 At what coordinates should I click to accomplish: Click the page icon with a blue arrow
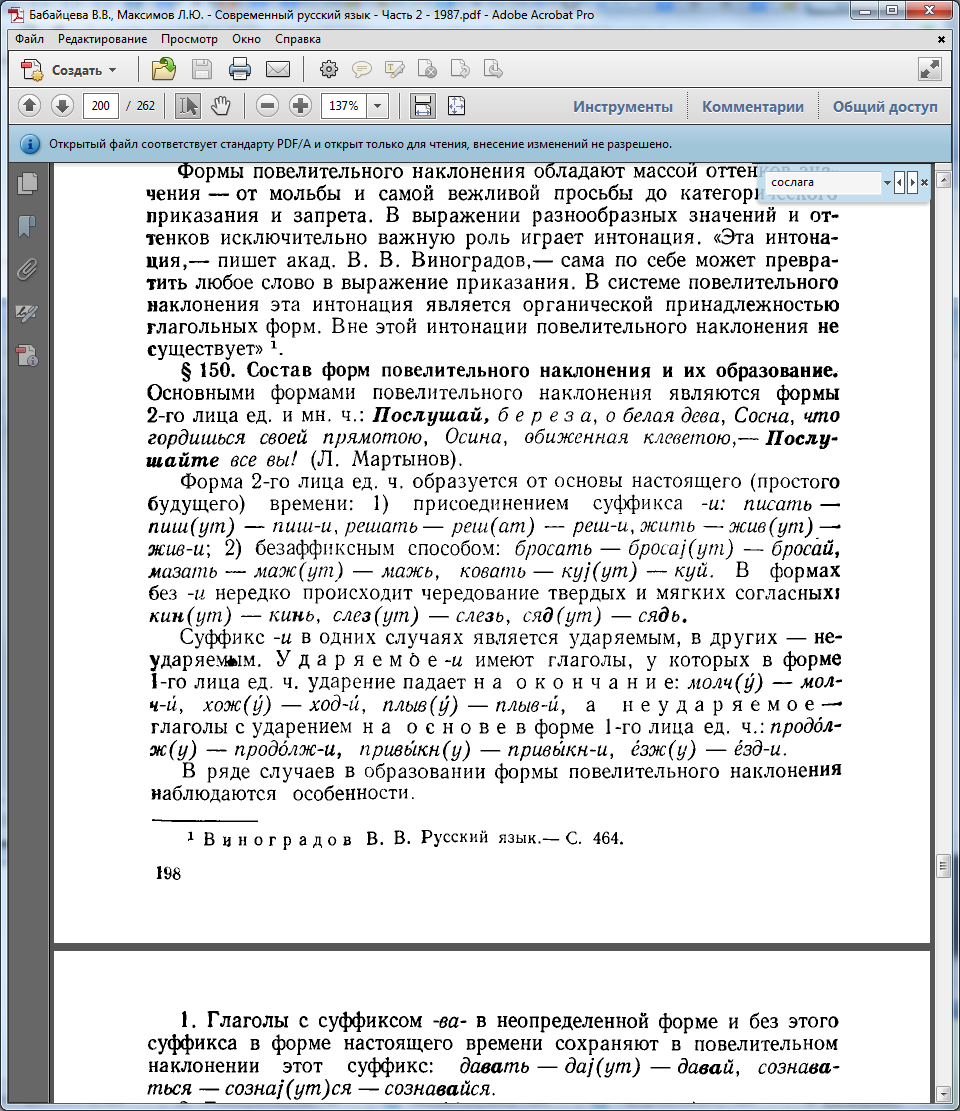coord(492,69)
